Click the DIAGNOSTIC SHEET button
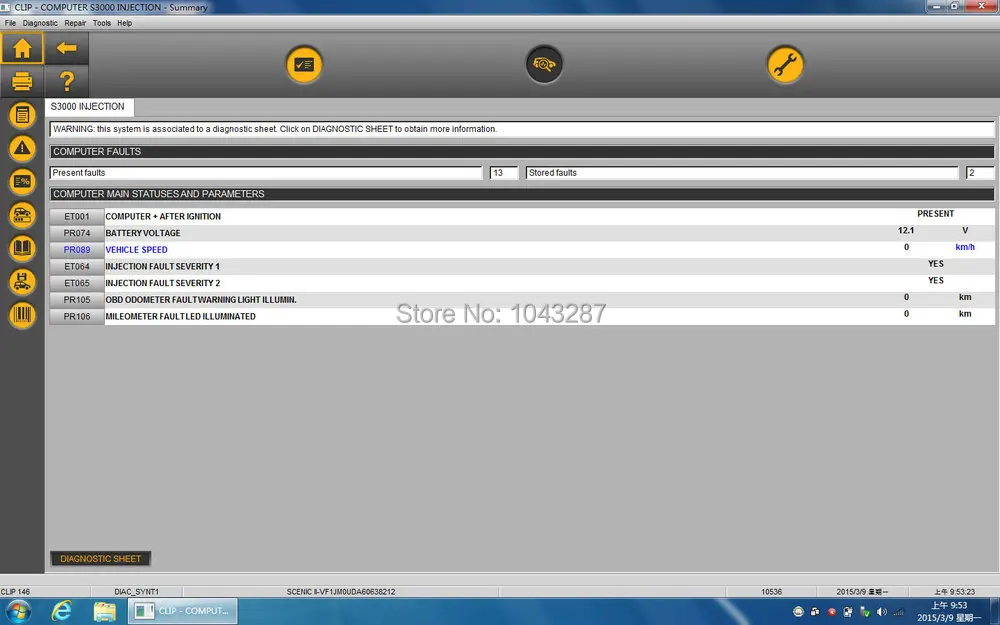The width and height of the screenshot is (1000, 625). point(101,559)
